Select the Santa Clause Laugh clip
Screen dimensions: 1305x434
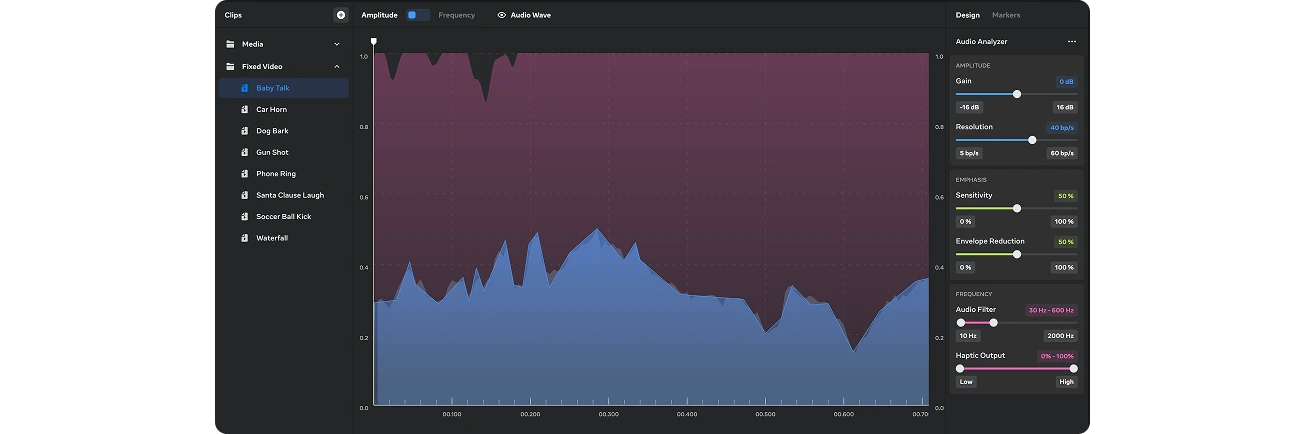[x=290, y=195]
